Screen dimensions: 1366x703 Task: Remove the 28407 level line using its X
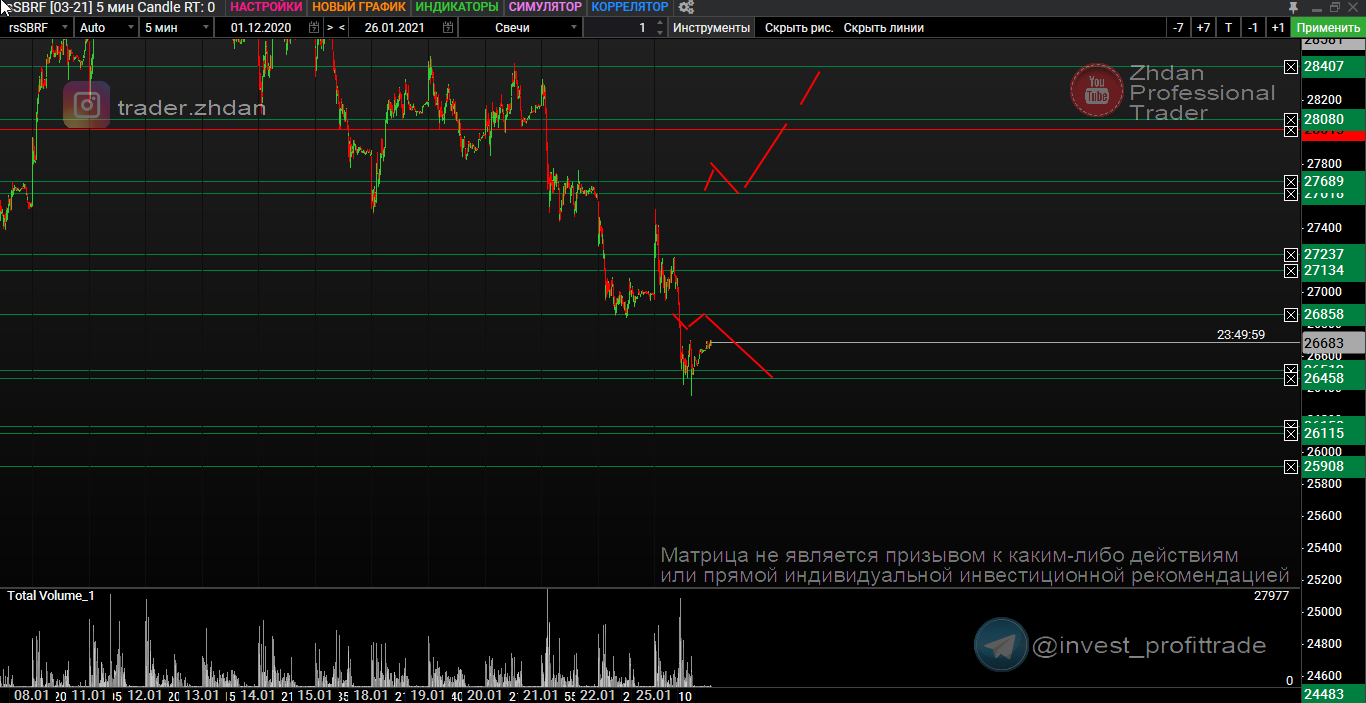[1291, 66]
